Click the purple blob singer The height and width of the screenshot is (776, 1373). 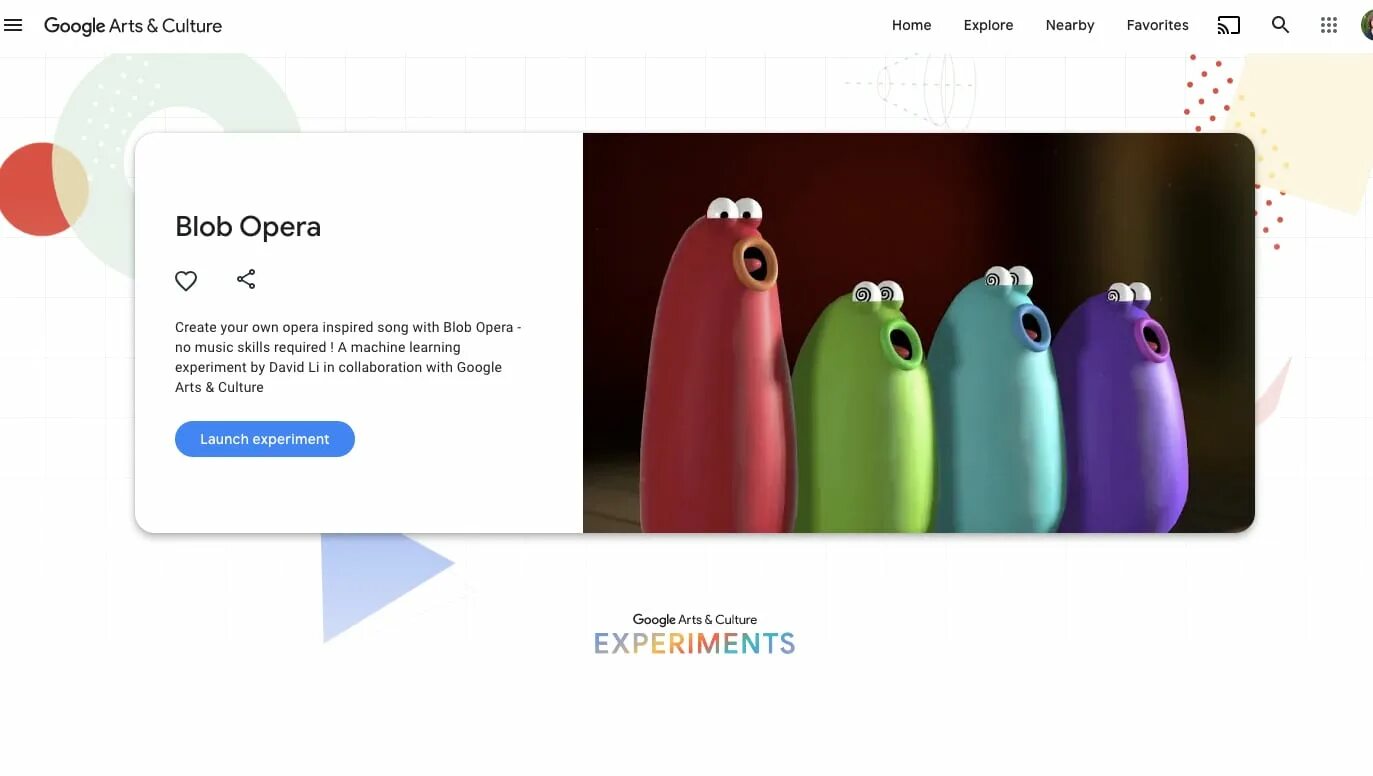pyautogui.click(x=1120, y=410)
